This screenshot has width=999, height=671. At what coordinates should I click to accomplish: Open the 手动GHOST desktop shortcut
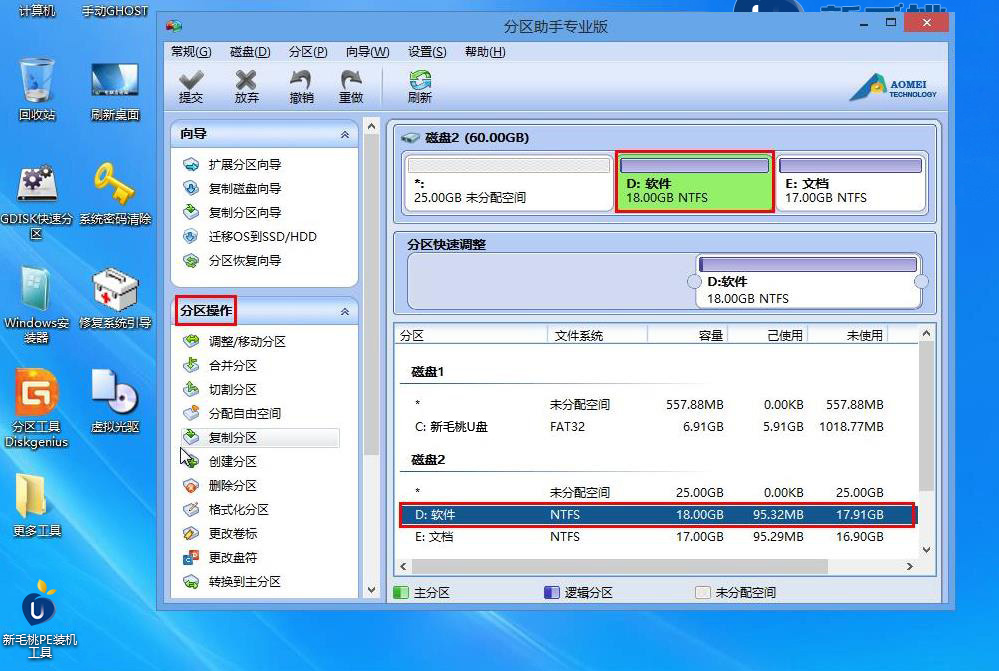[115, 11]
